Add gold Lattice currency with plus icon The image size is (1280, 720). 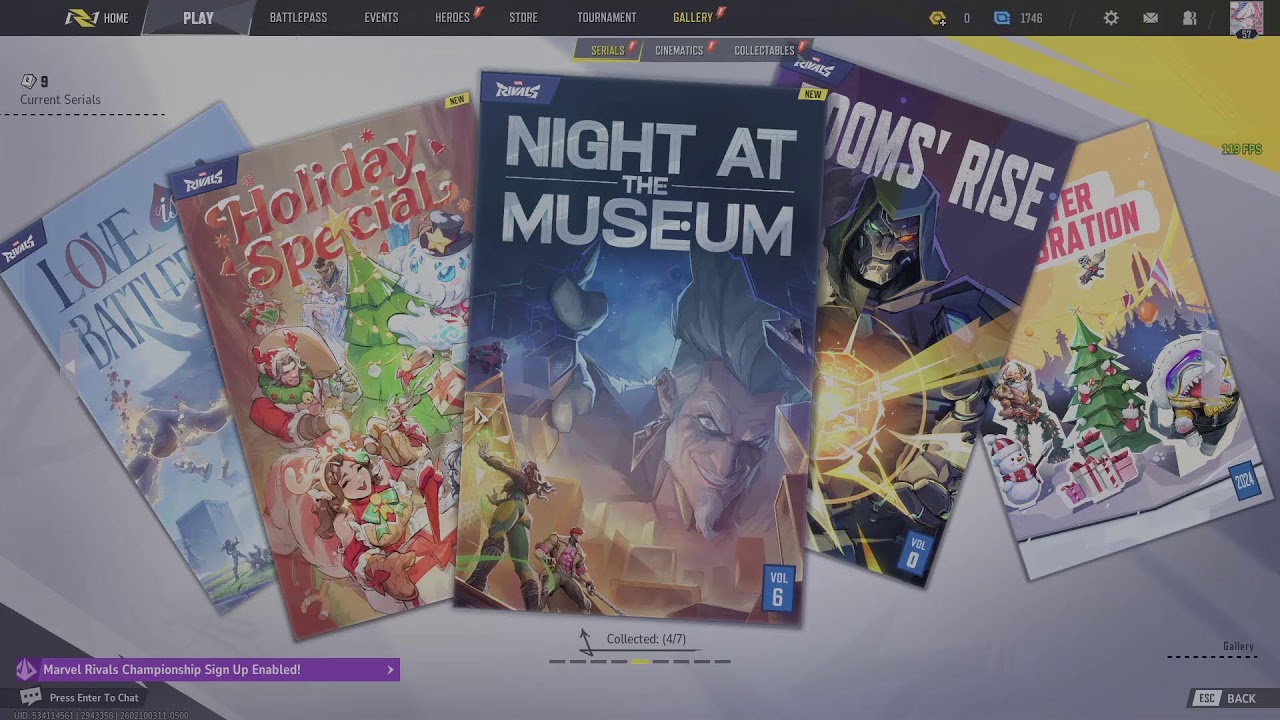coord(937,18)
